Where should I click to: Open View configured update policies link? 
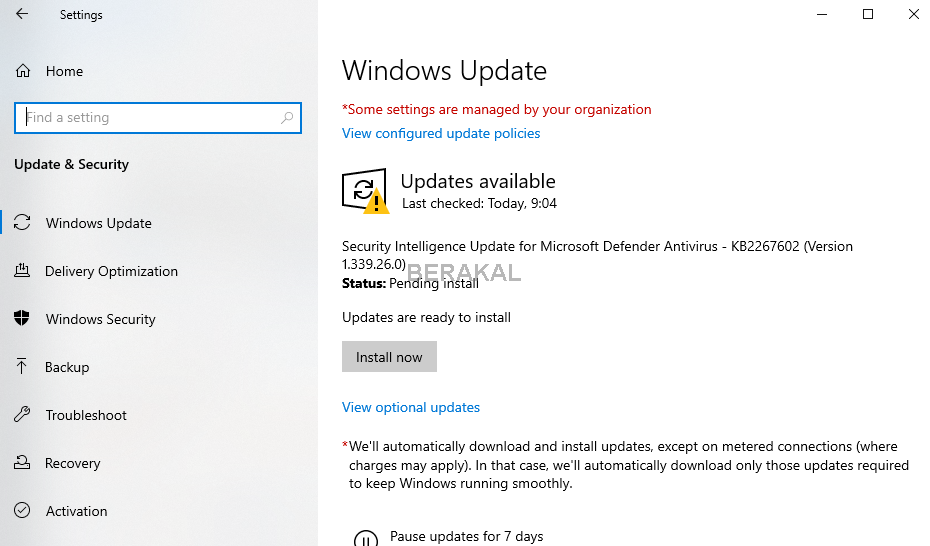441,133
